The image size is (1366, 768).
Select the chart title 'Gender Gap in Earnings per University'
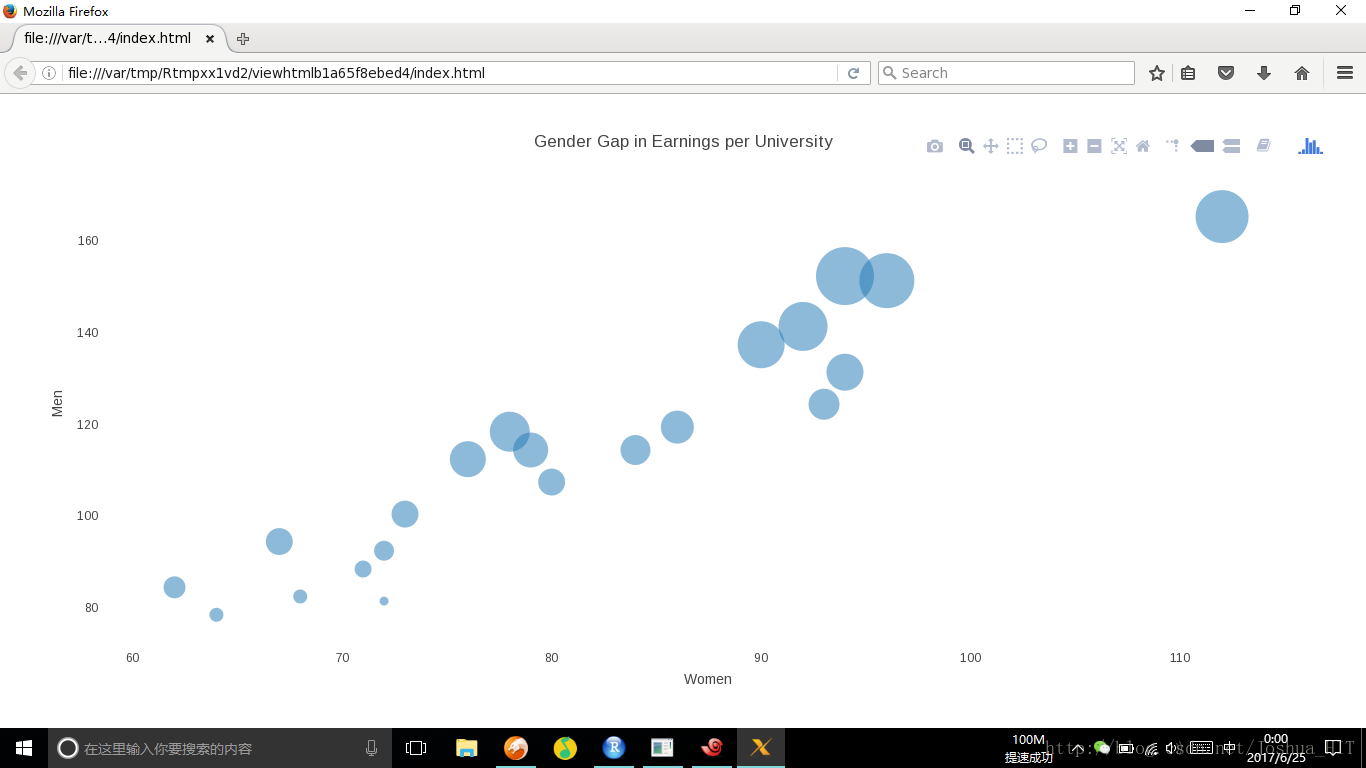pos(683,142)
